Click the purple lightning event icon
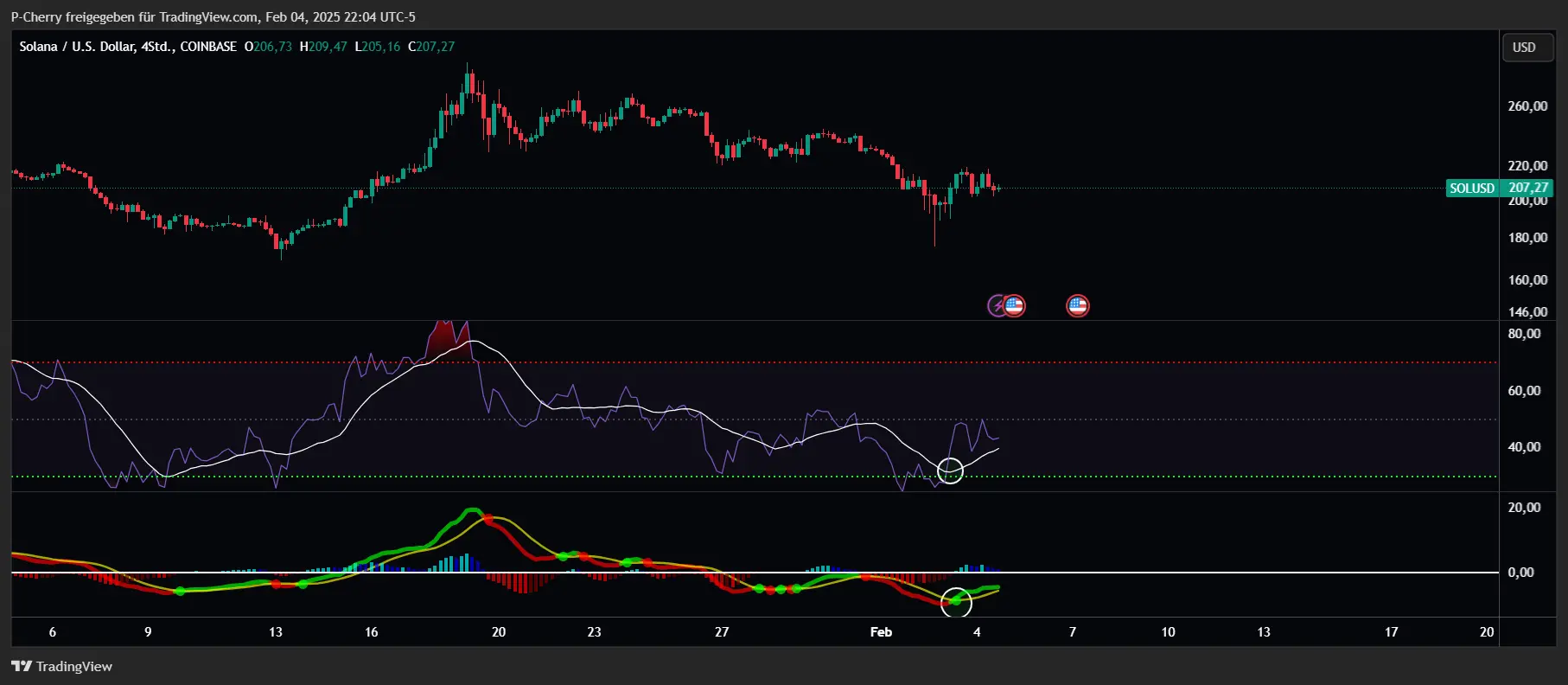This screenshot has height=685, width=1568. 997,305
